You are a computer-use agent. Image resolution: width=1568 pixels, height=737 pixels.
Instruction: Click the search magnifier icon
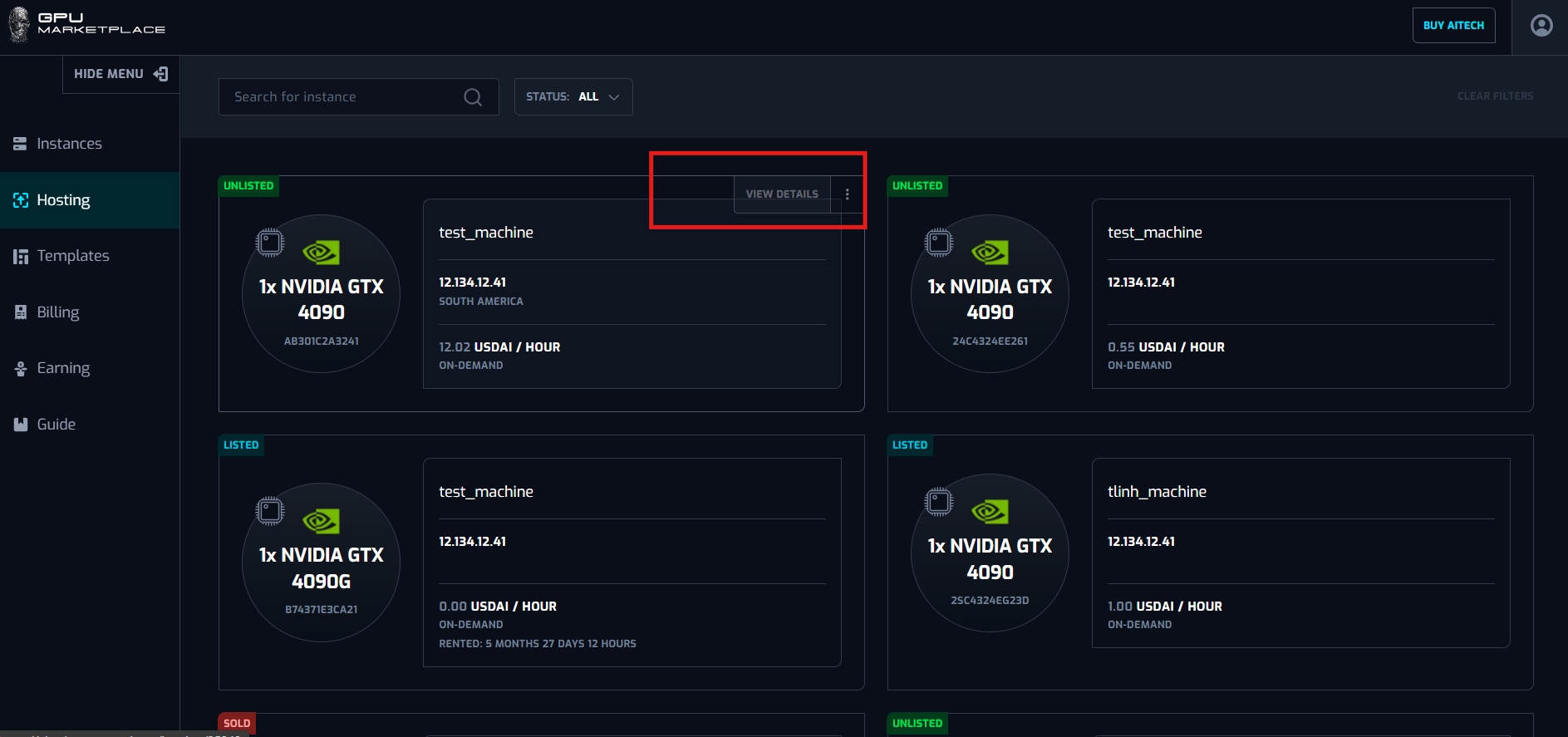(x=473, y=97)
